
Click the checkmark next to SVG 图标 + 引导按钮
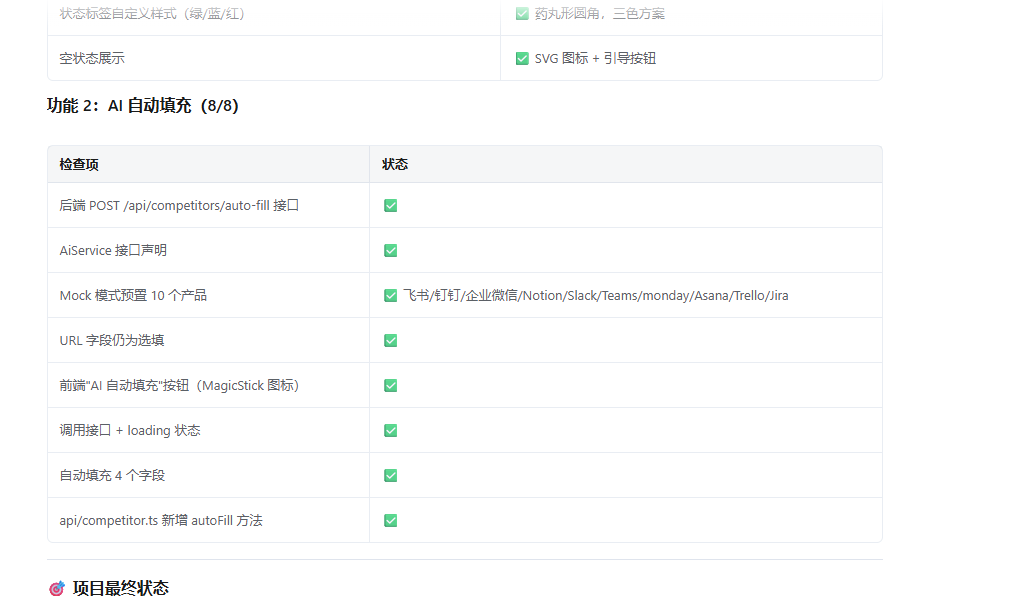tap(522, 58)
